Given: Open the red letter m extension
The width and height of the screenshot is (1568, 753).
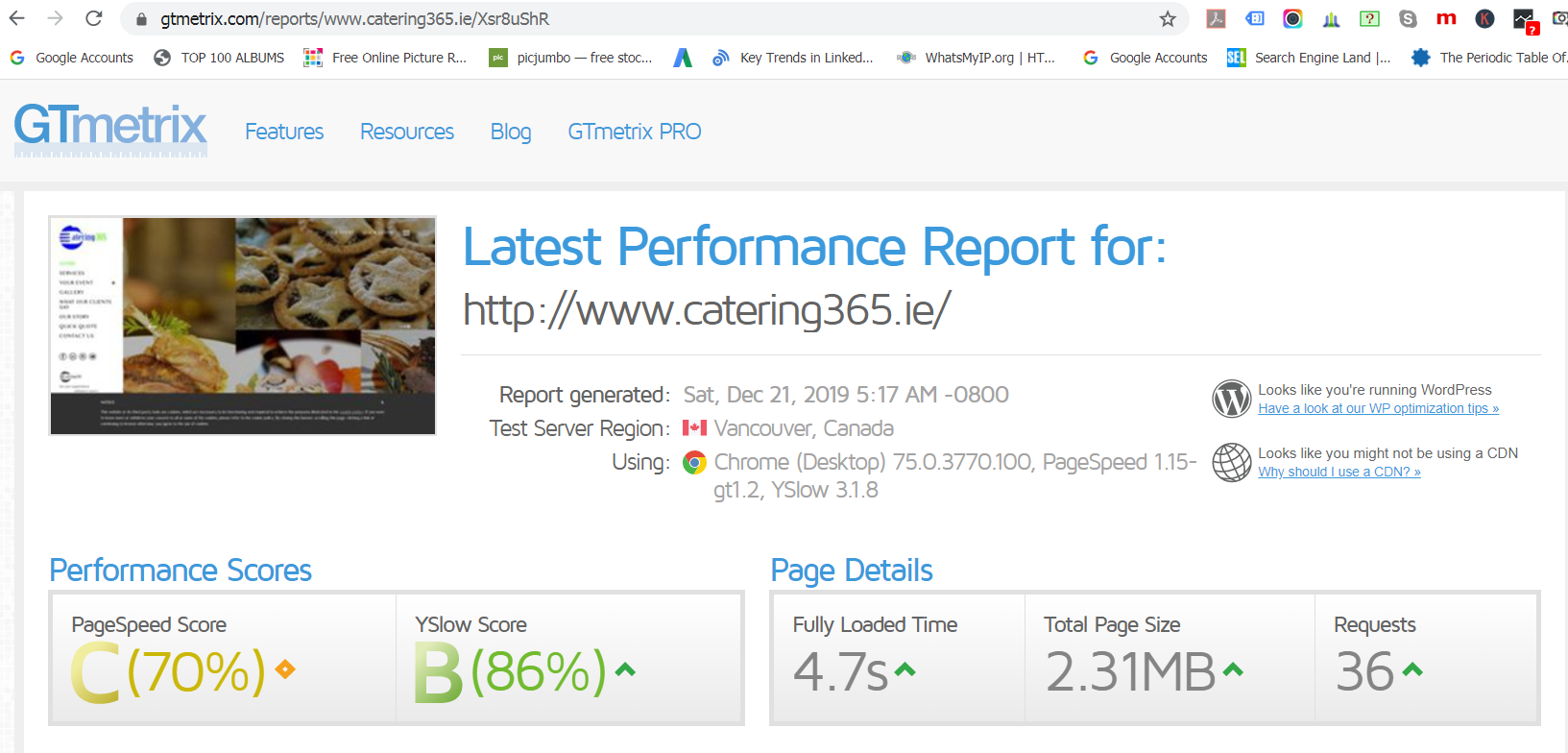Looking at the screenshot, I should click(1446, 18).
